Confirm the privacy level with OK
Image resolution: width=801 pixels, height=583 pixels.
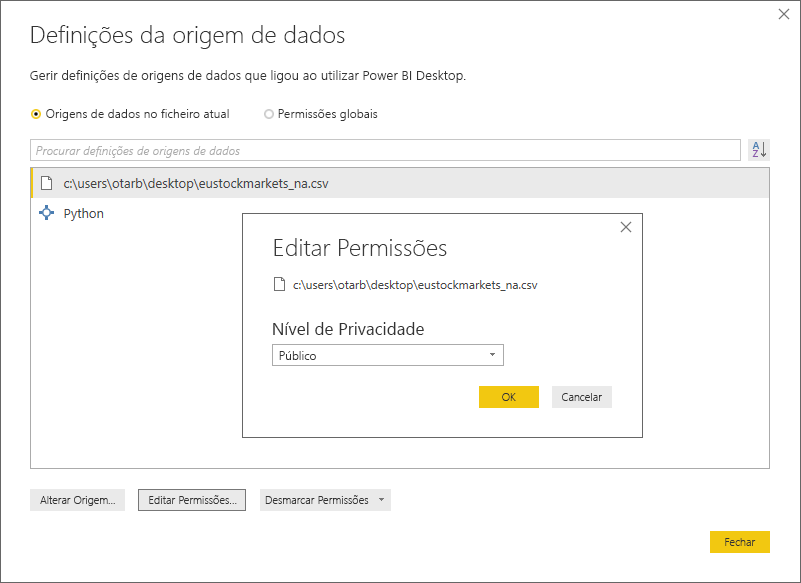[509, 396]
